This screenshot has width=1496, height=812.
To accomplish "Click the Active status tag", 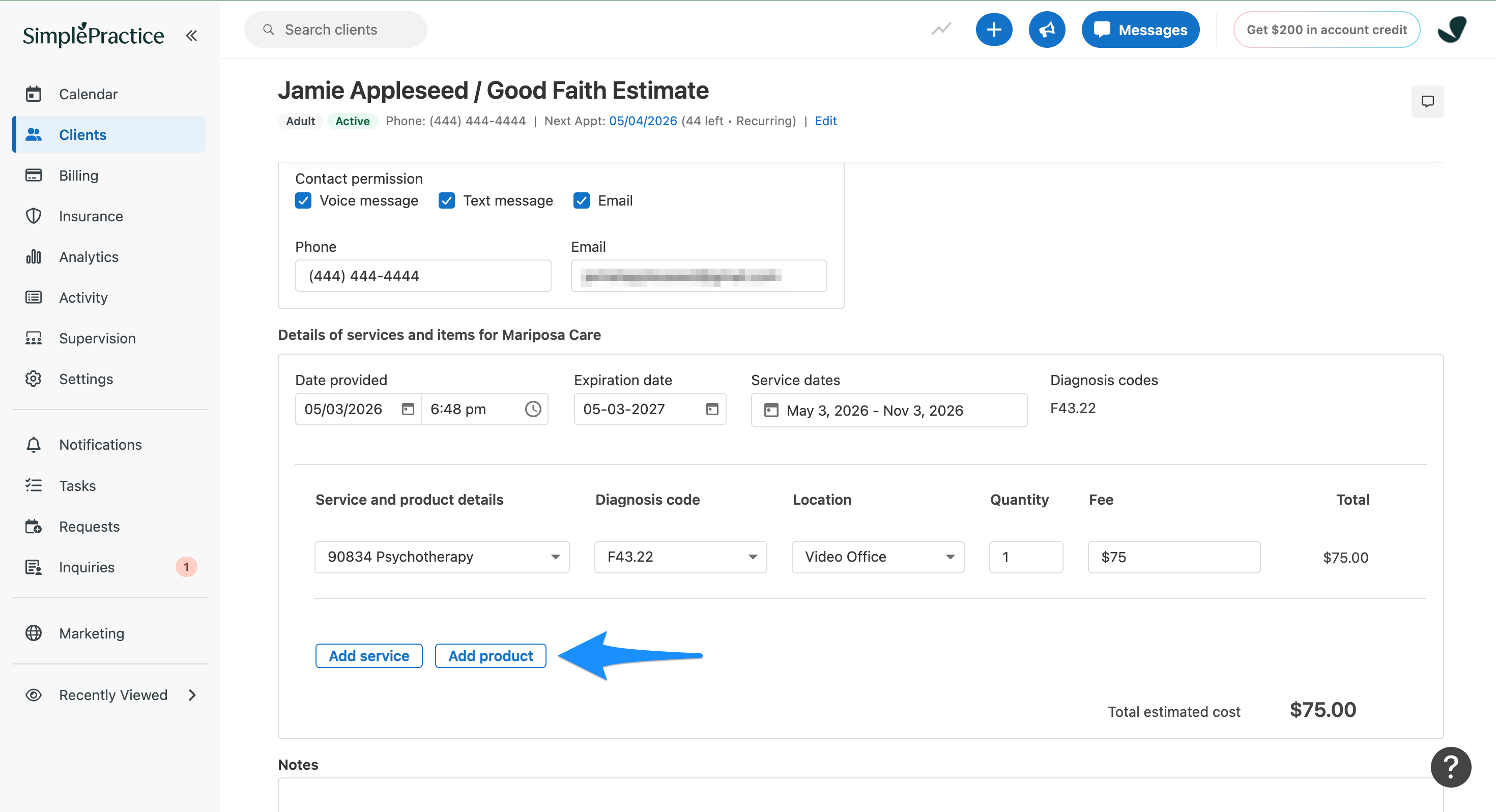I will 352,121.
